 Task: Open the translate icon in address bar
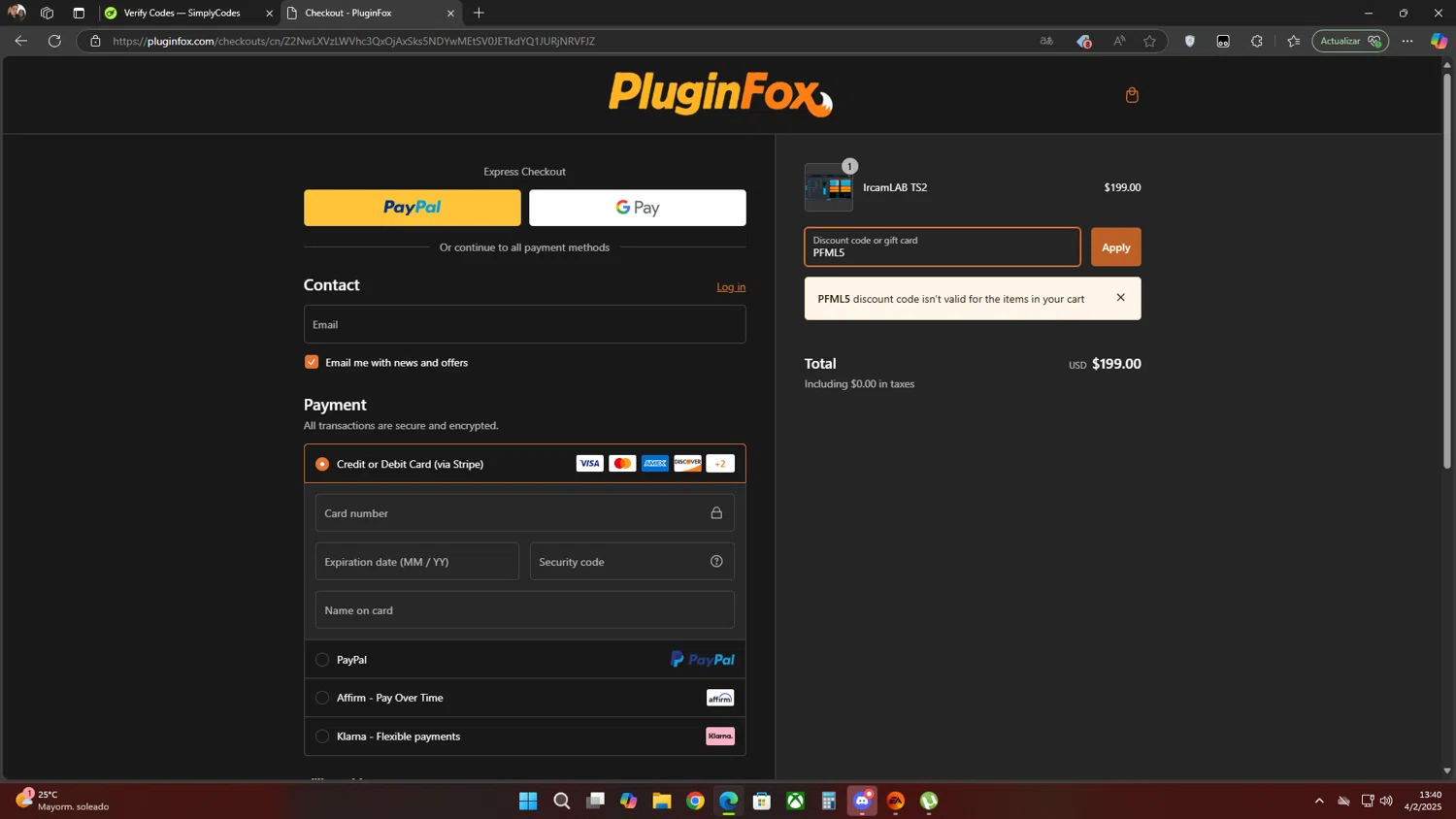[1046, 41]
